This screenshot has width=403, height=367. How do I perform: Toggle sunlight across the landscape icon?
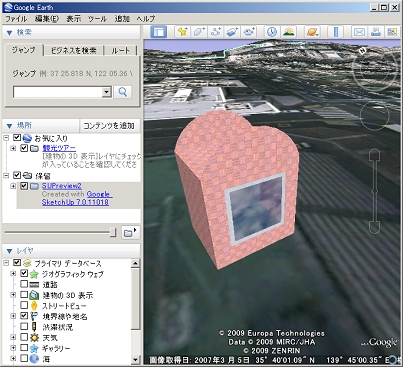pyautogui.click(x=289, y=32)
